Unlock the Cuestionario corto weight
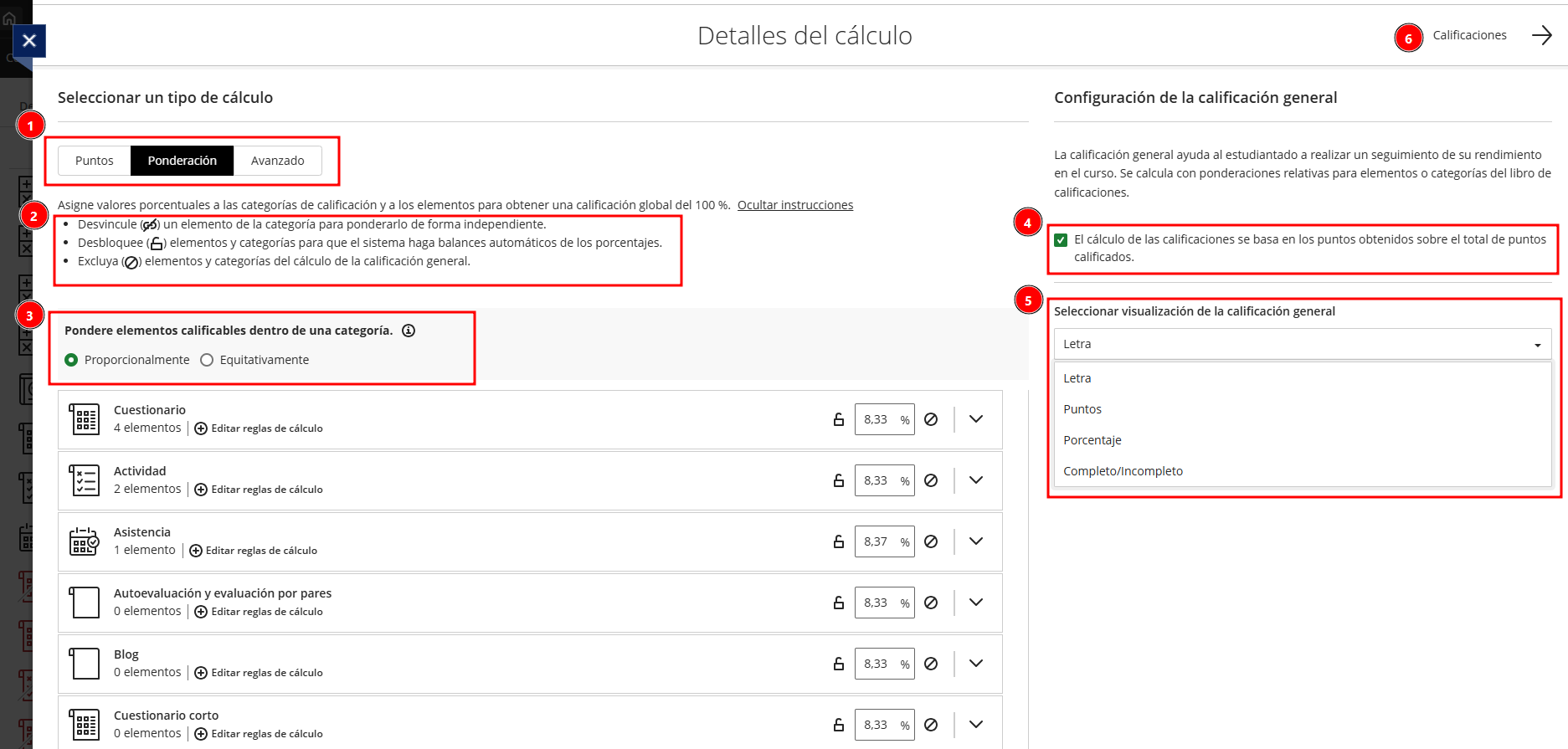 pyautogui.click(x=838, y=725)
